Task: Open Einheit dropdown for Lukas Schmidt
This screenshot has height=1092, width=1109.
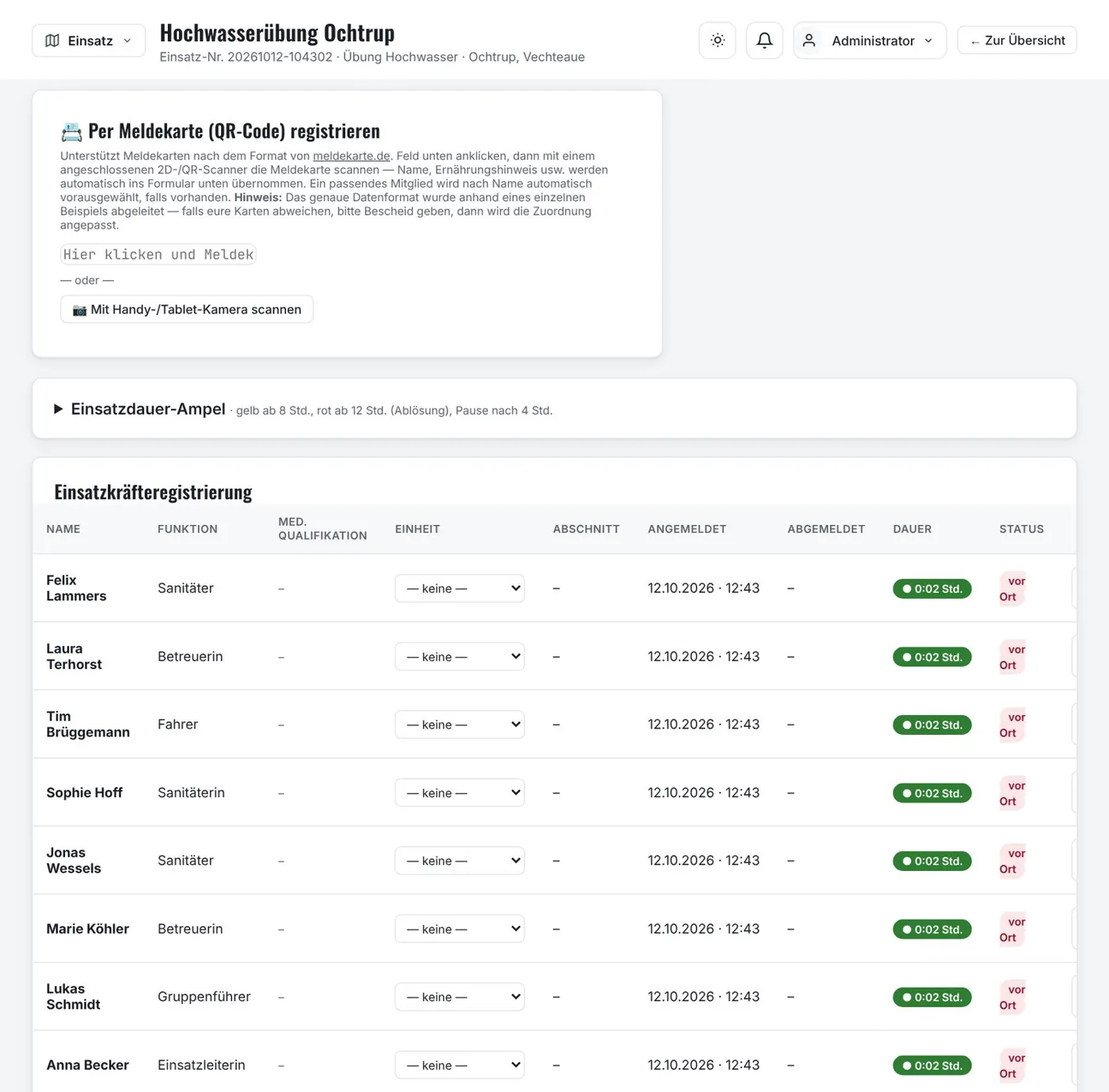Action: coord(459,997)
